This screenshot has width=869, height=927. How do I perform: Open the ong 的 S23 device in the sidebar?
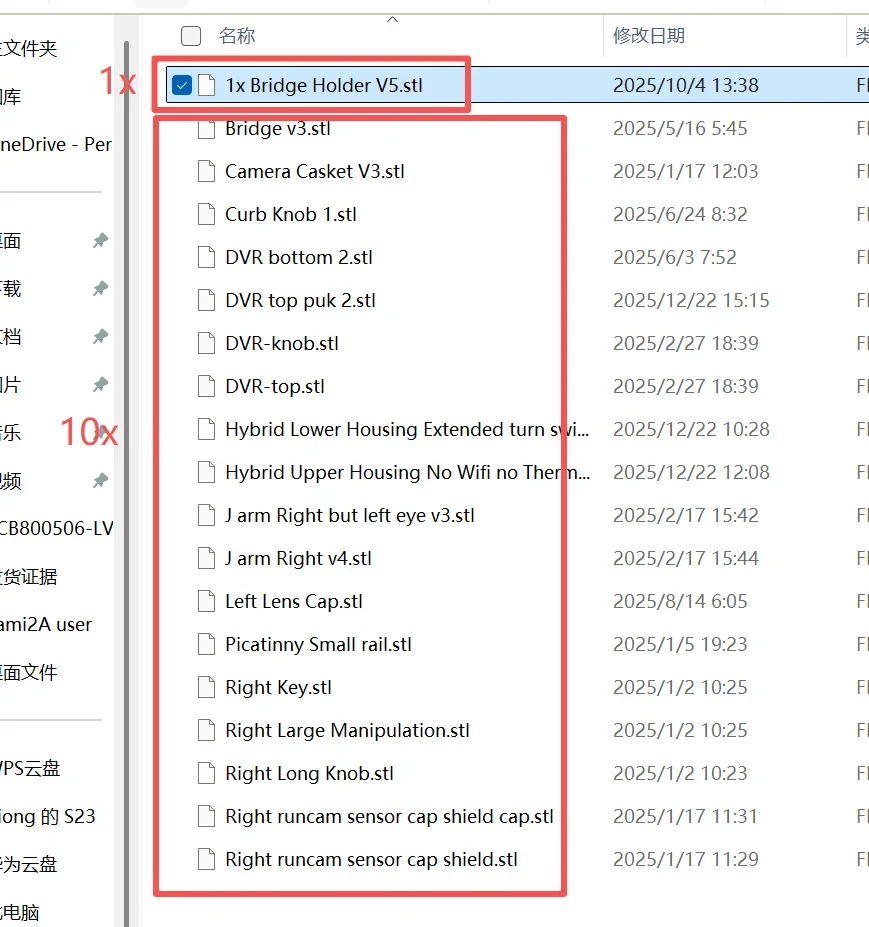coord(47,816)
